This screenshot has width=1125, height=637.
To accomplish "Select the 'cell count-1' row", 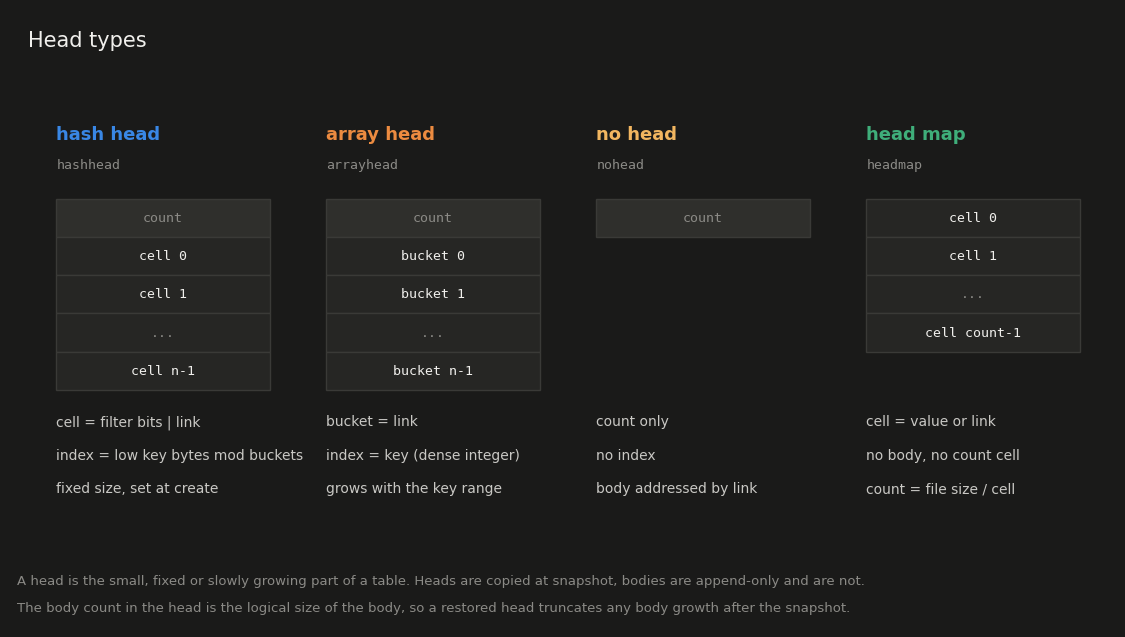I will click(x=974, y=333).
